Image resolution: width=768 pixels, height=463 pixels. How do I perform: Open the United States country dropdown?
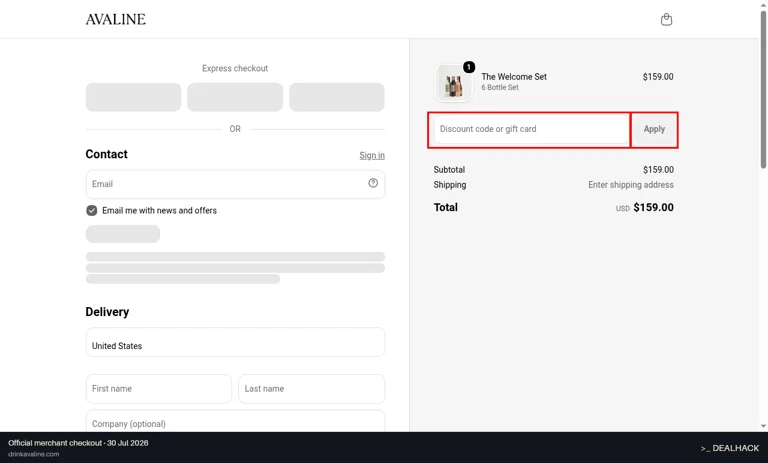point(235,342)
